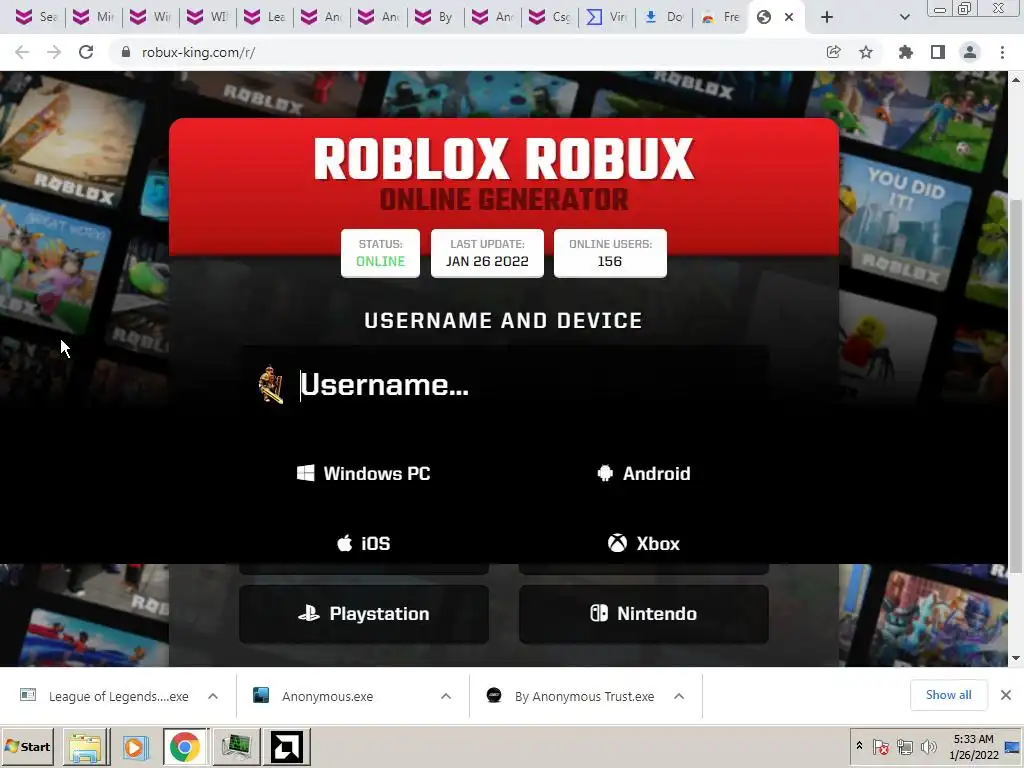The width and height of the screenshot is (1024, 768).
Task: Expand options for By Anonymous Trust.exe download
Action: point(679,696)
